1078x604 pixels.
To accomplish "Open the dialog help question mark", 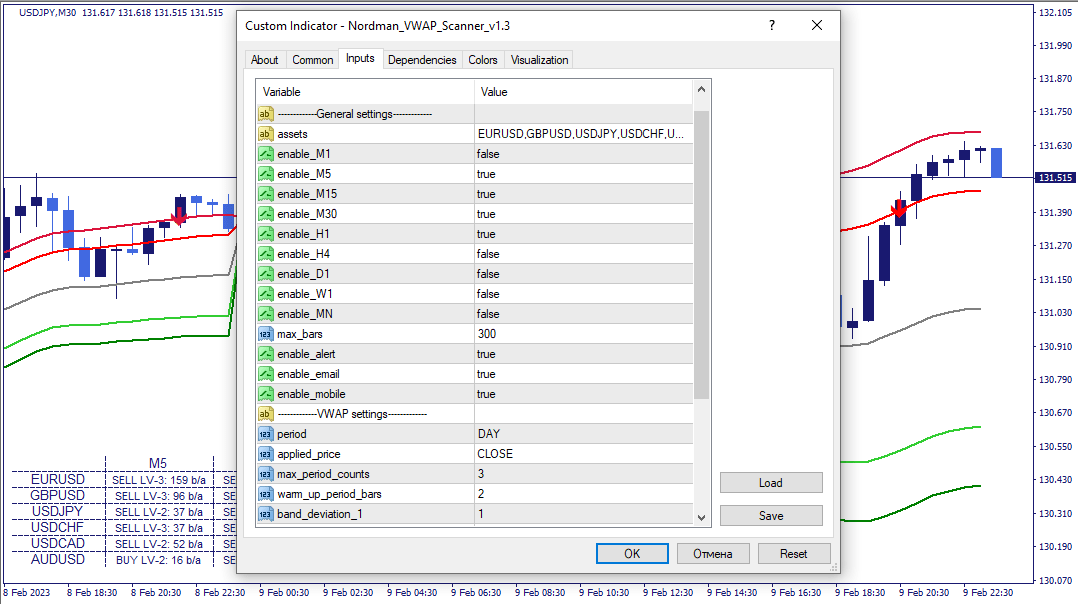I will coord(771,25).
